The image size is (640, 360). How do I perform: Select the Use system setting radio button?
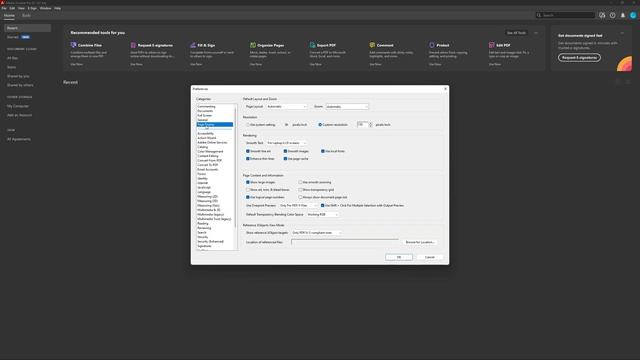point(247,124)
